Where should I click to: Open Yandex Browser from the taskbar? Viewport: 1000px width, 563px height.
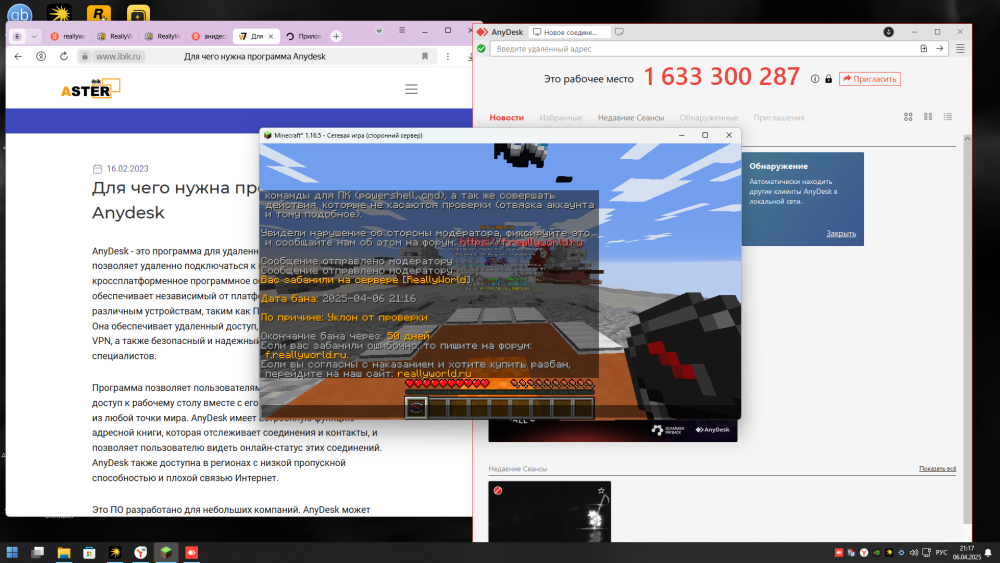point(140,552)
